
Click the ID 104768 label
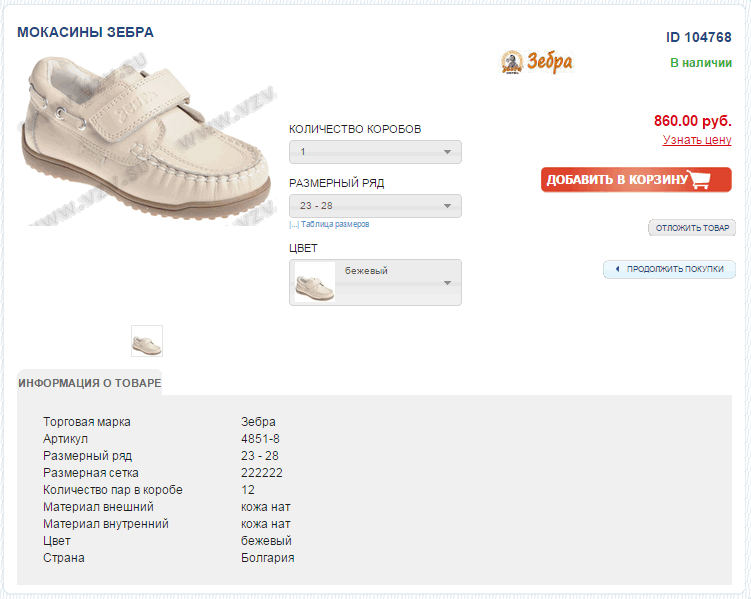click(699, 37)
